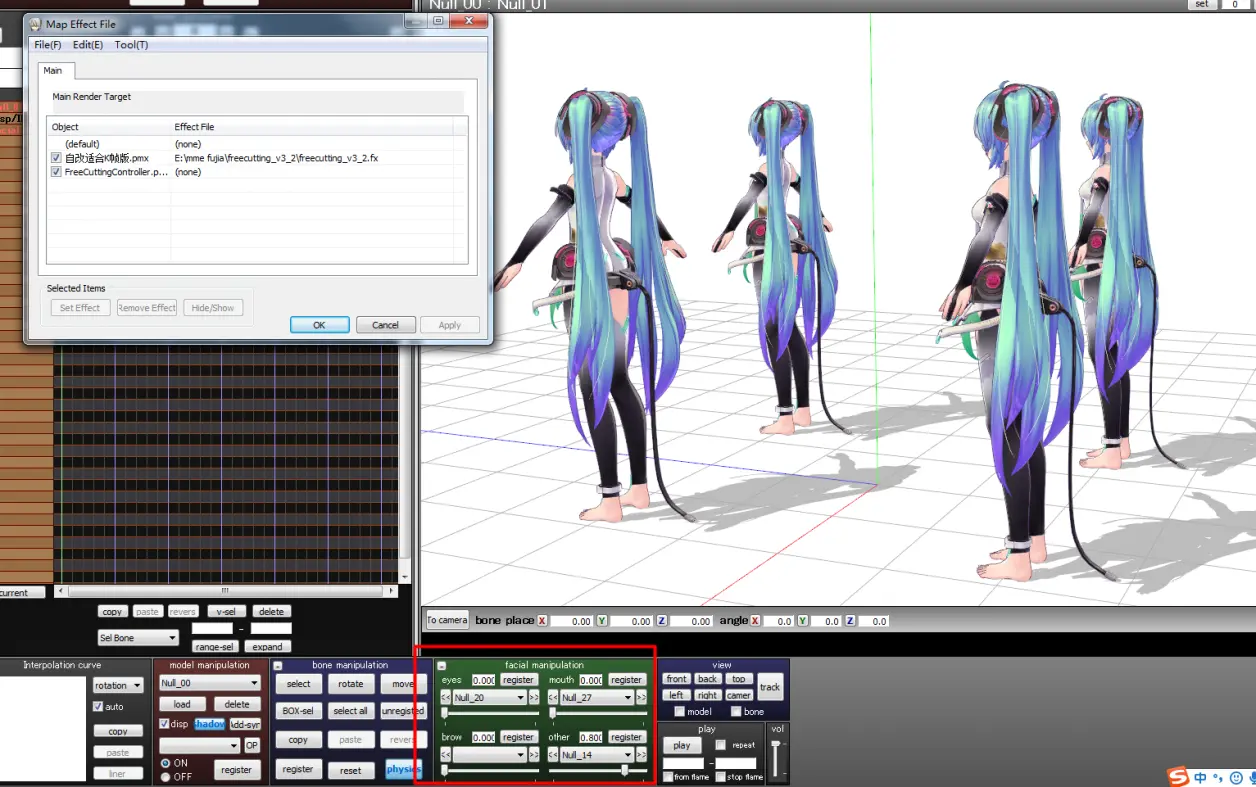Collapse the bone manipulation panel
This screenshot has width=1256, height=787.
[278, 666]
